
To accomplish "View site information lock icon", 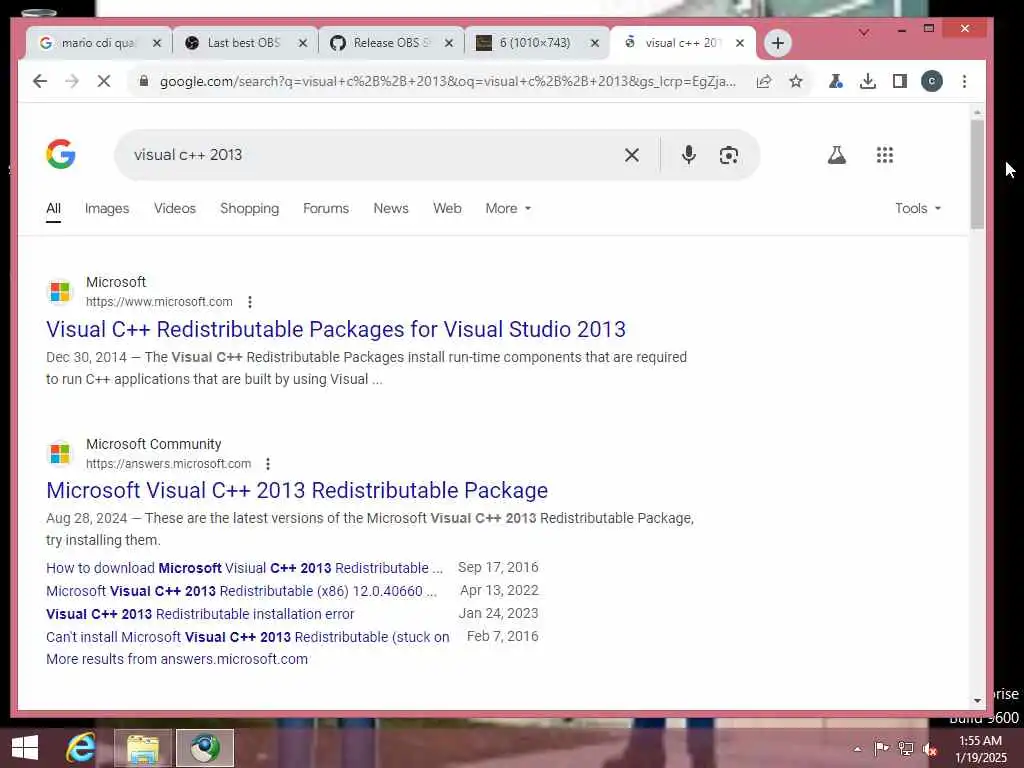I will [x=144, y=81].
